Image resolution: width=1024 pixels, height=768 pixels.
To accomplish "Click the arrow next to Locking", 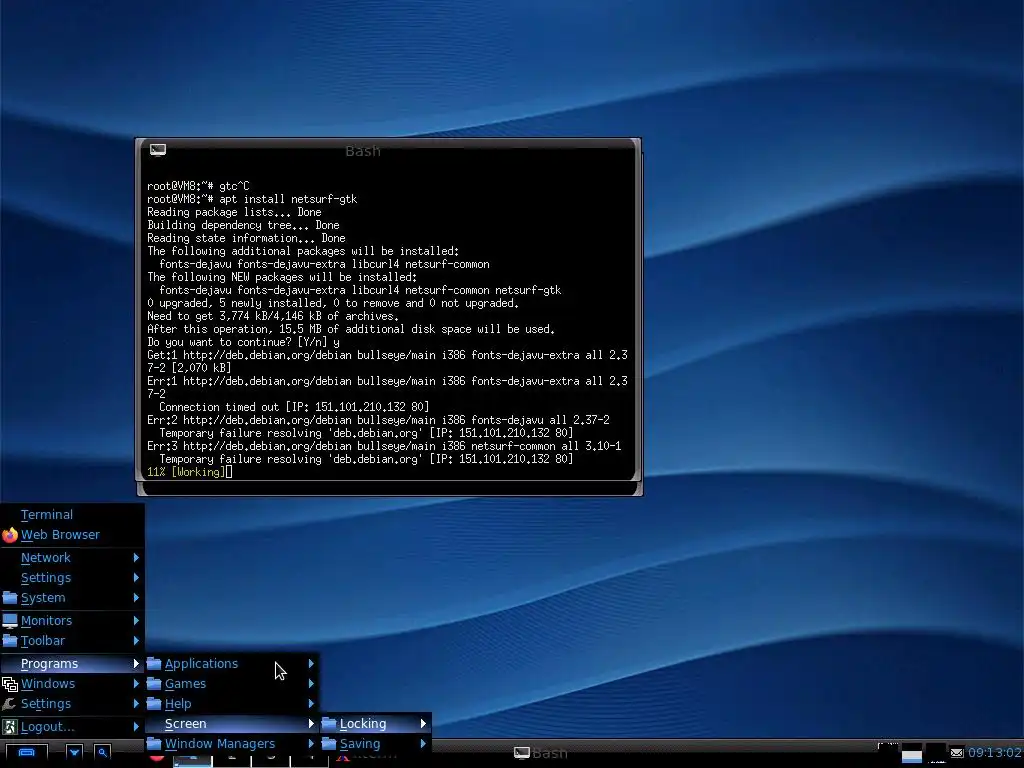I will [x=423, y=724].
